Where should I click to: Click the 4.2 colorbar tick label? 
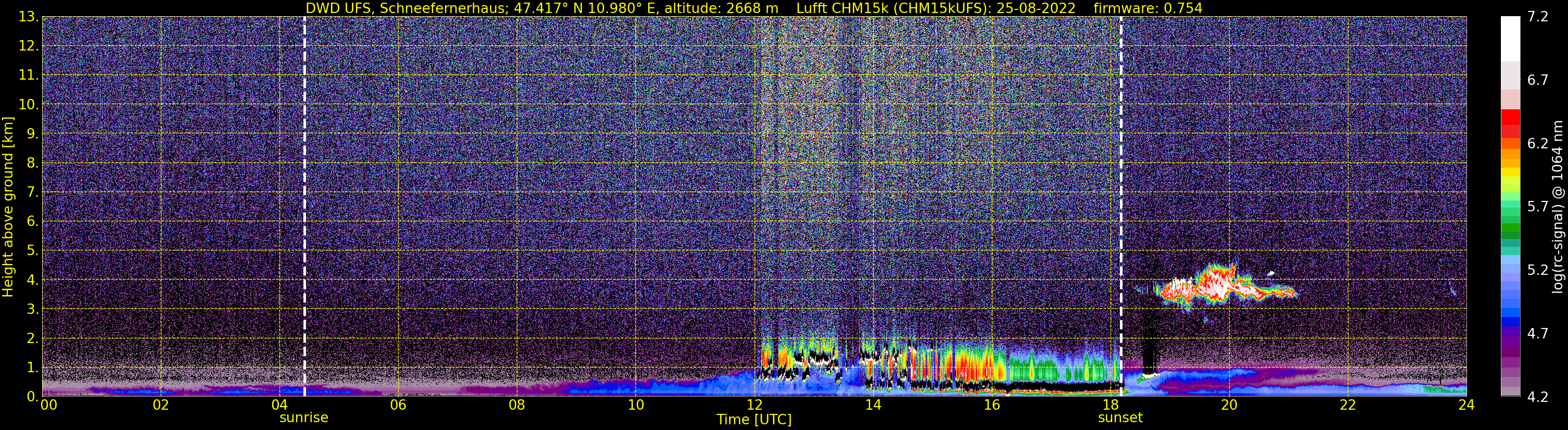[1538, 397]
